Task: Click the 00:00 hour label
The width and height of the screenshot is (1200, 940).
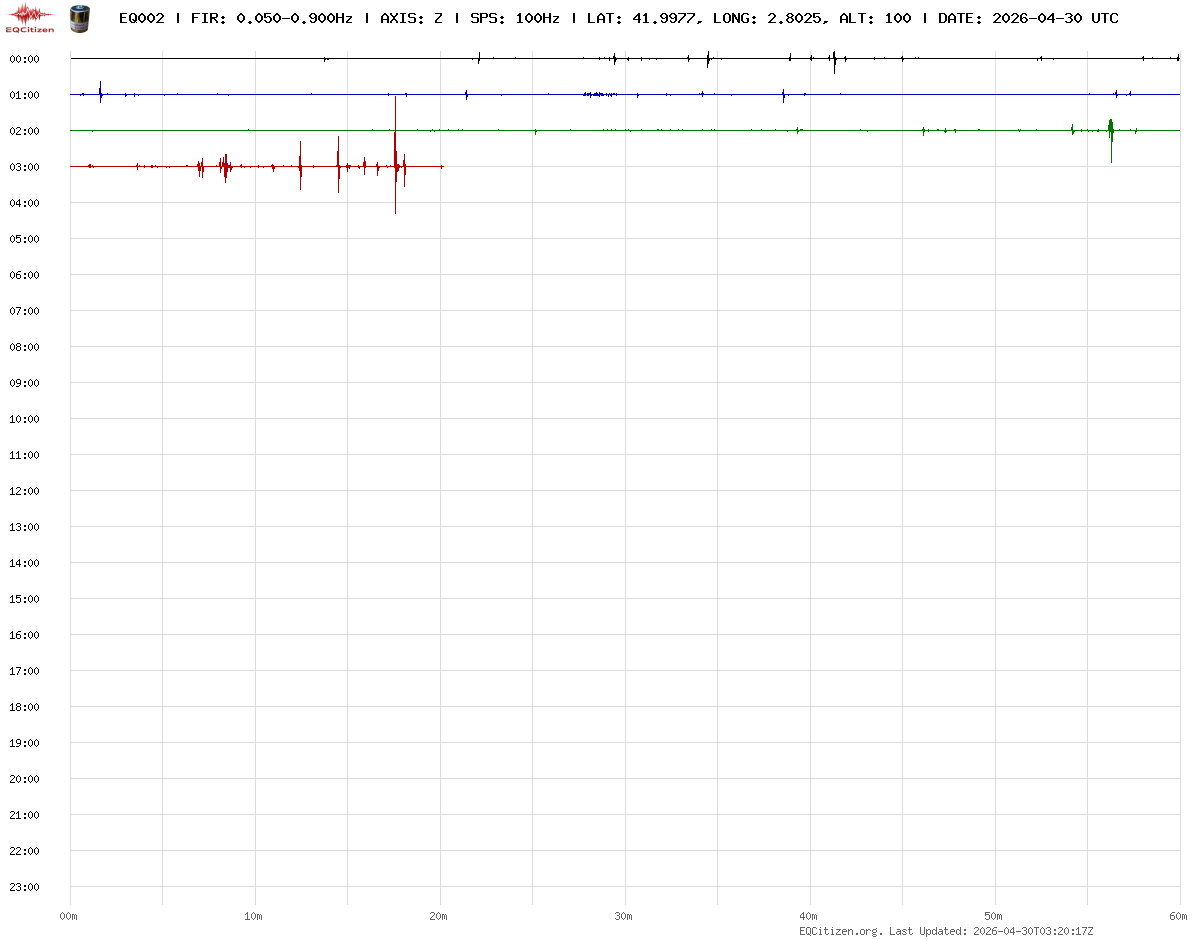Action: [24, 59]
